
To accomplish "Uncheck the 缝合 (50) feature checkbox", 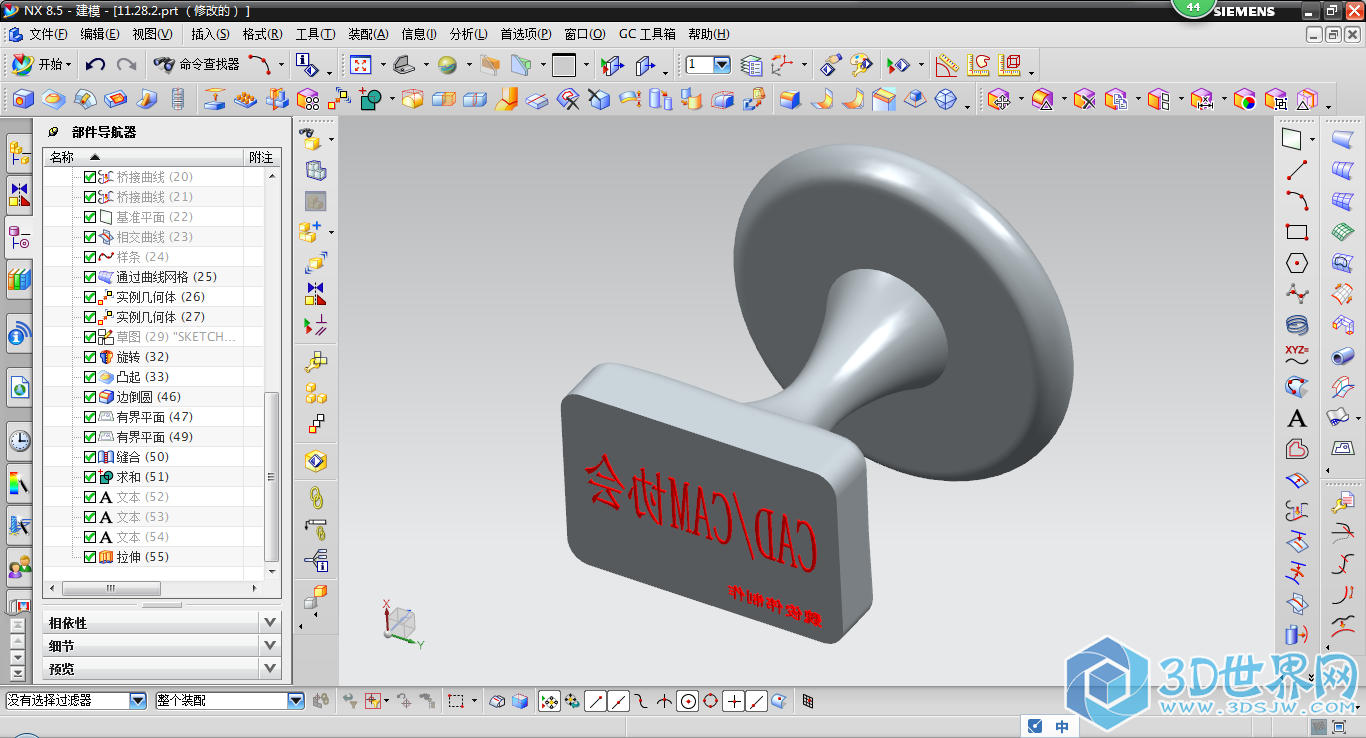I will [90, 457].
